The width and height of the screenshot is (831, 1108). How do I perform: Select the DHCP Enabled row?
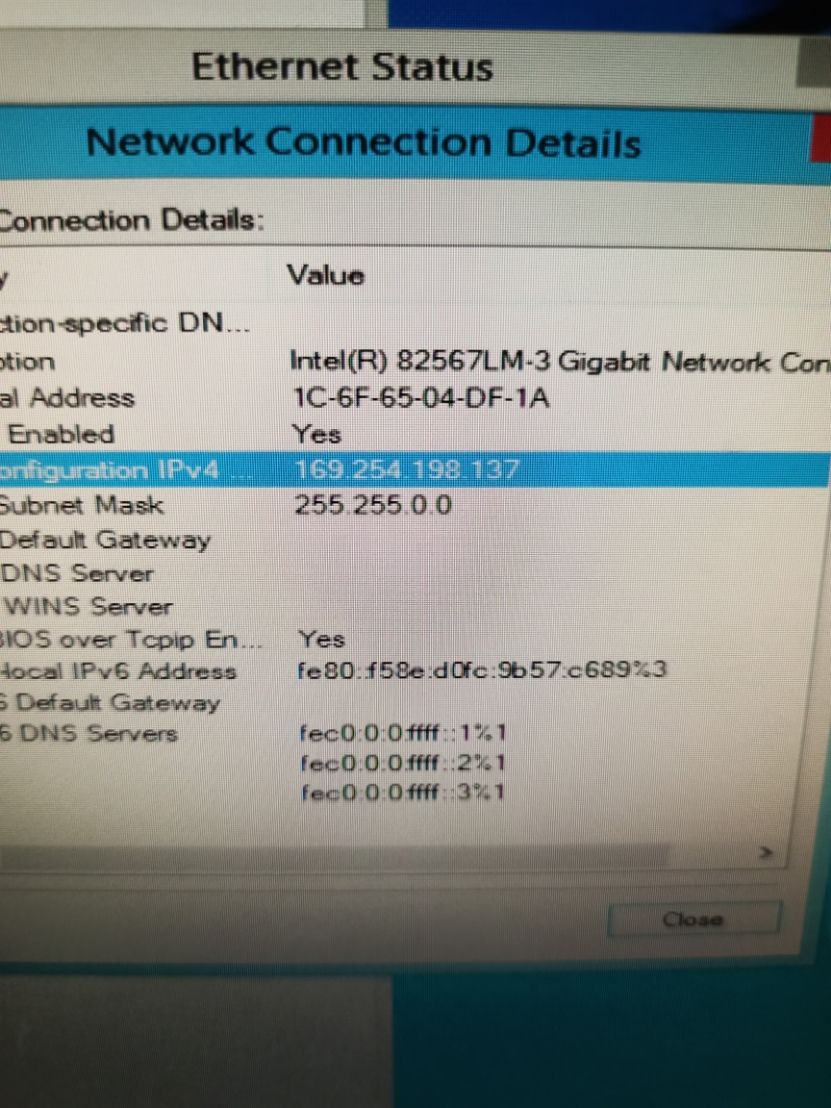[x=414, y=434]
